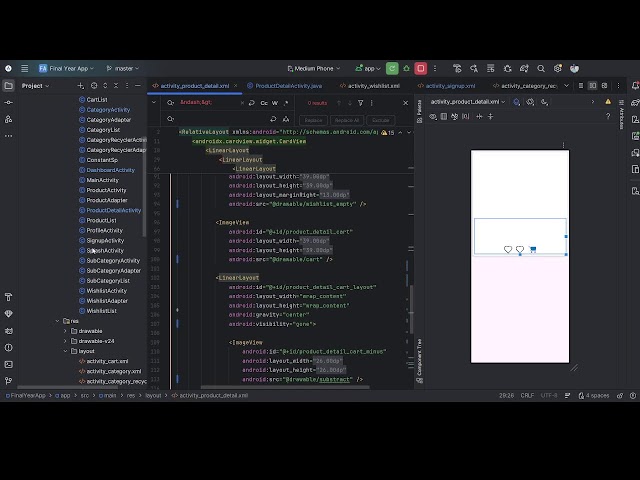This screenshot has height=480, width=640.
Task: Toggle replace row with chevron
Action: tap(154, 102)
